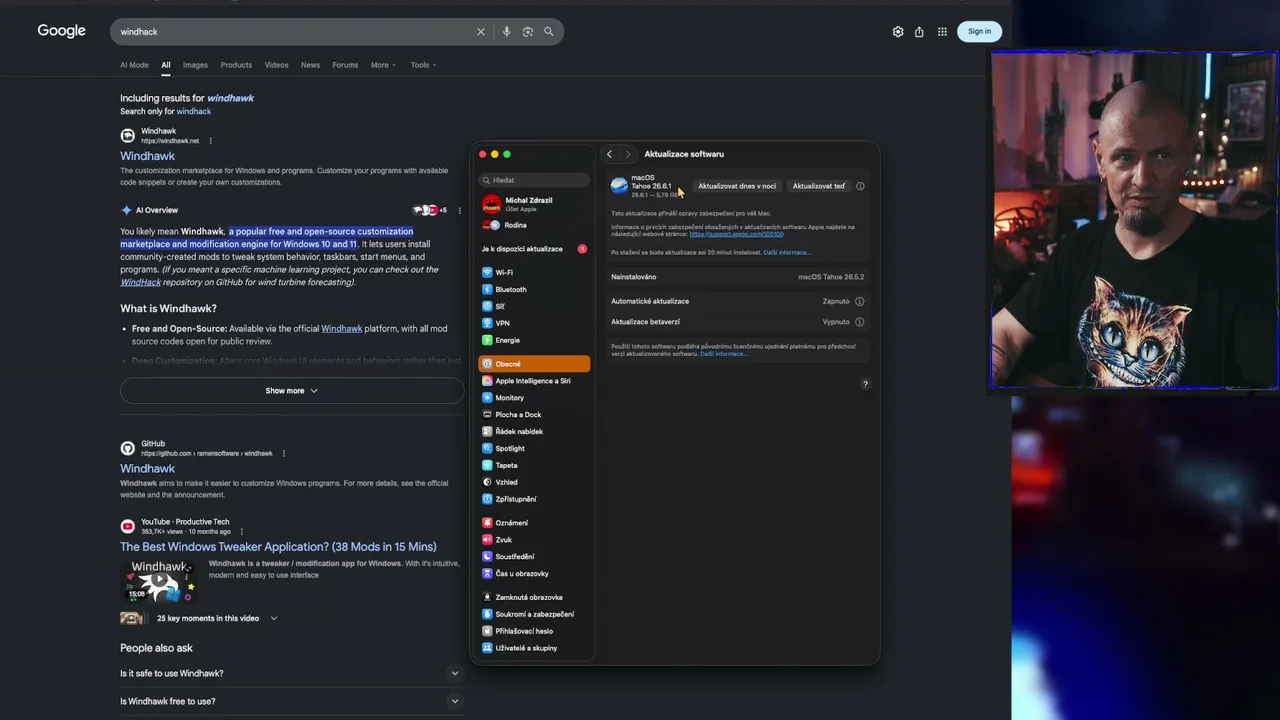Go back in System Settings
The width and height of the screenshot is (1280, 720).
[x=609, y=154]
